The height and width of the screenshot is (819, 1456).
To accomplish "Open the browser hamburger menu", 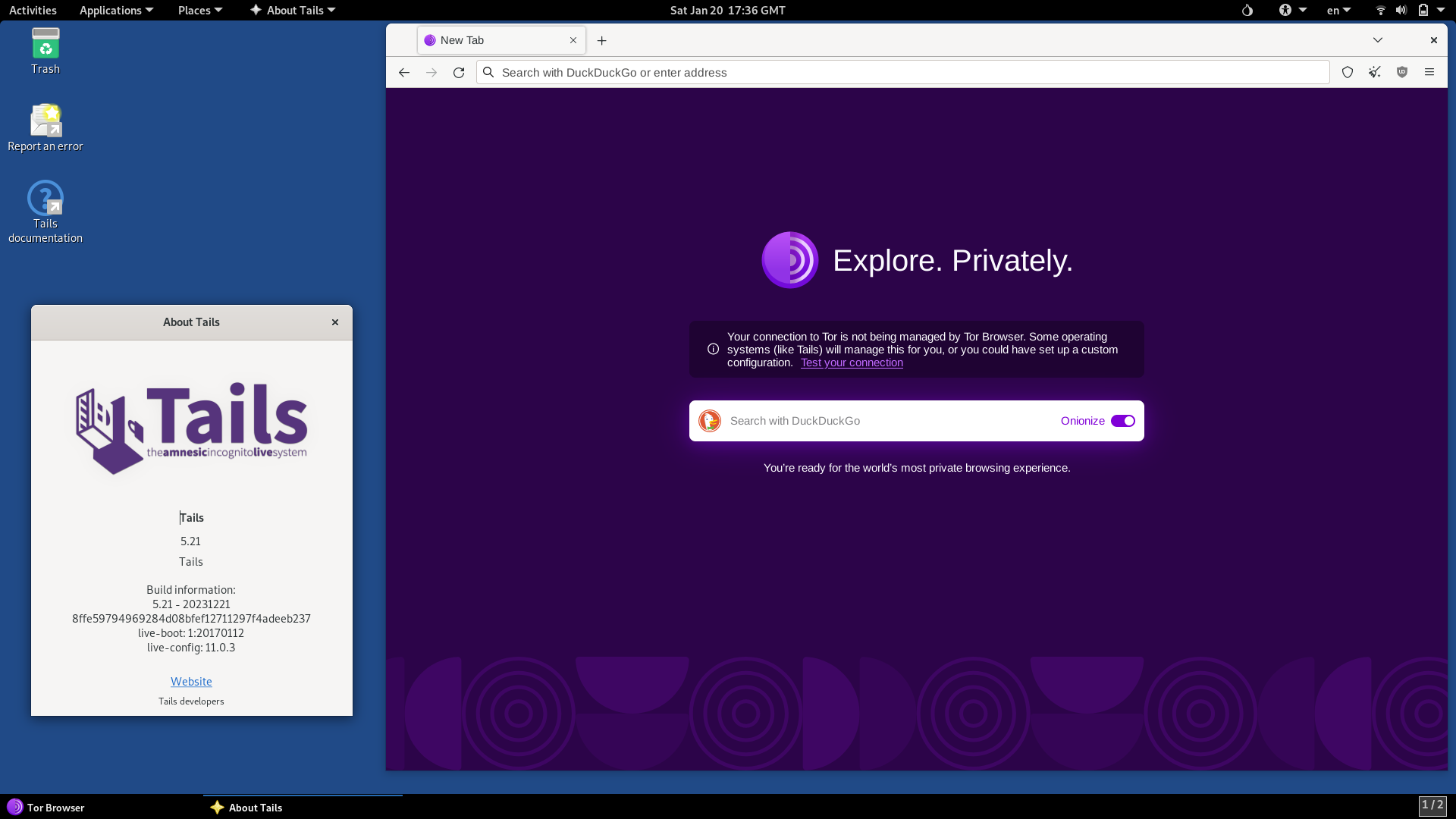I will point(1429,72).
